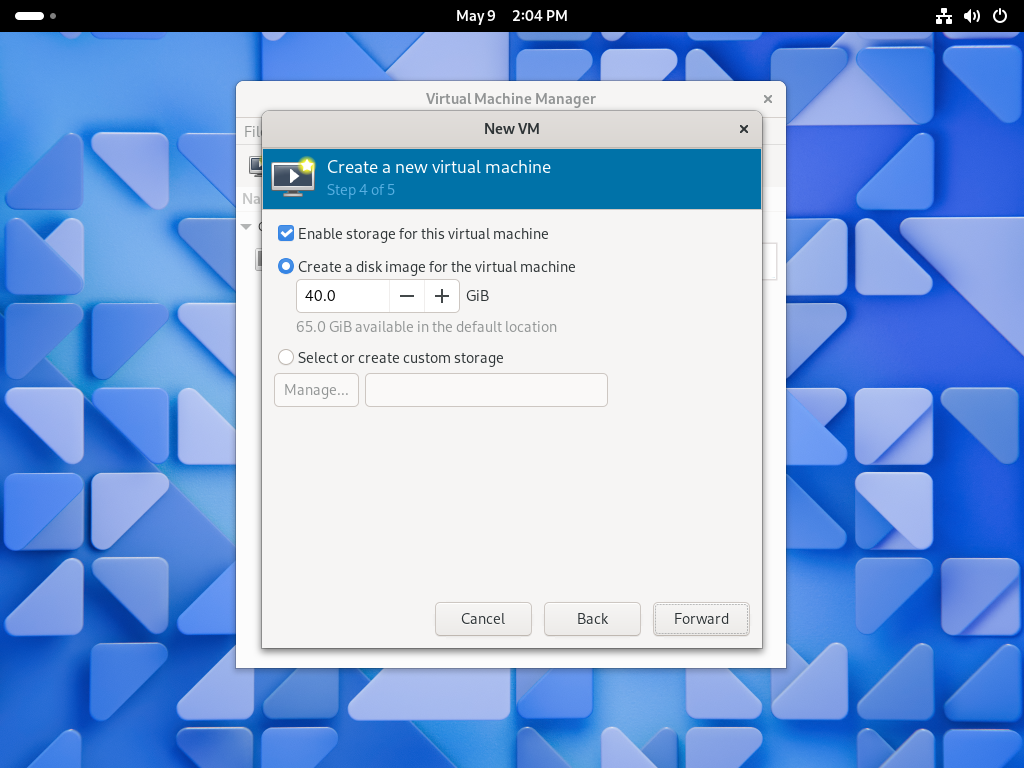Cancel the new VM creation
Image resolution: width=1024 pixels, height=768 pixels.
(x=483, y=619)
